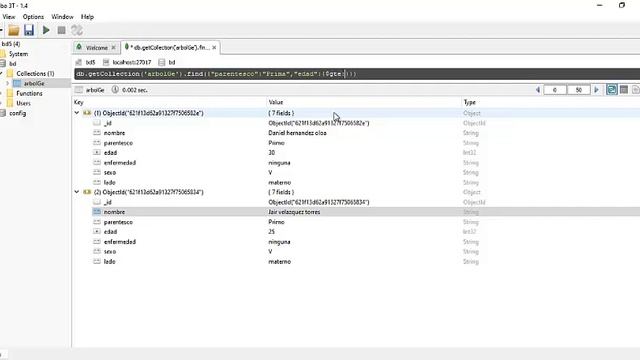Select the db.getCollection('arbolGe') query tab
The height and width of the screenshot is (360, 640).
(x=171, y=48)
